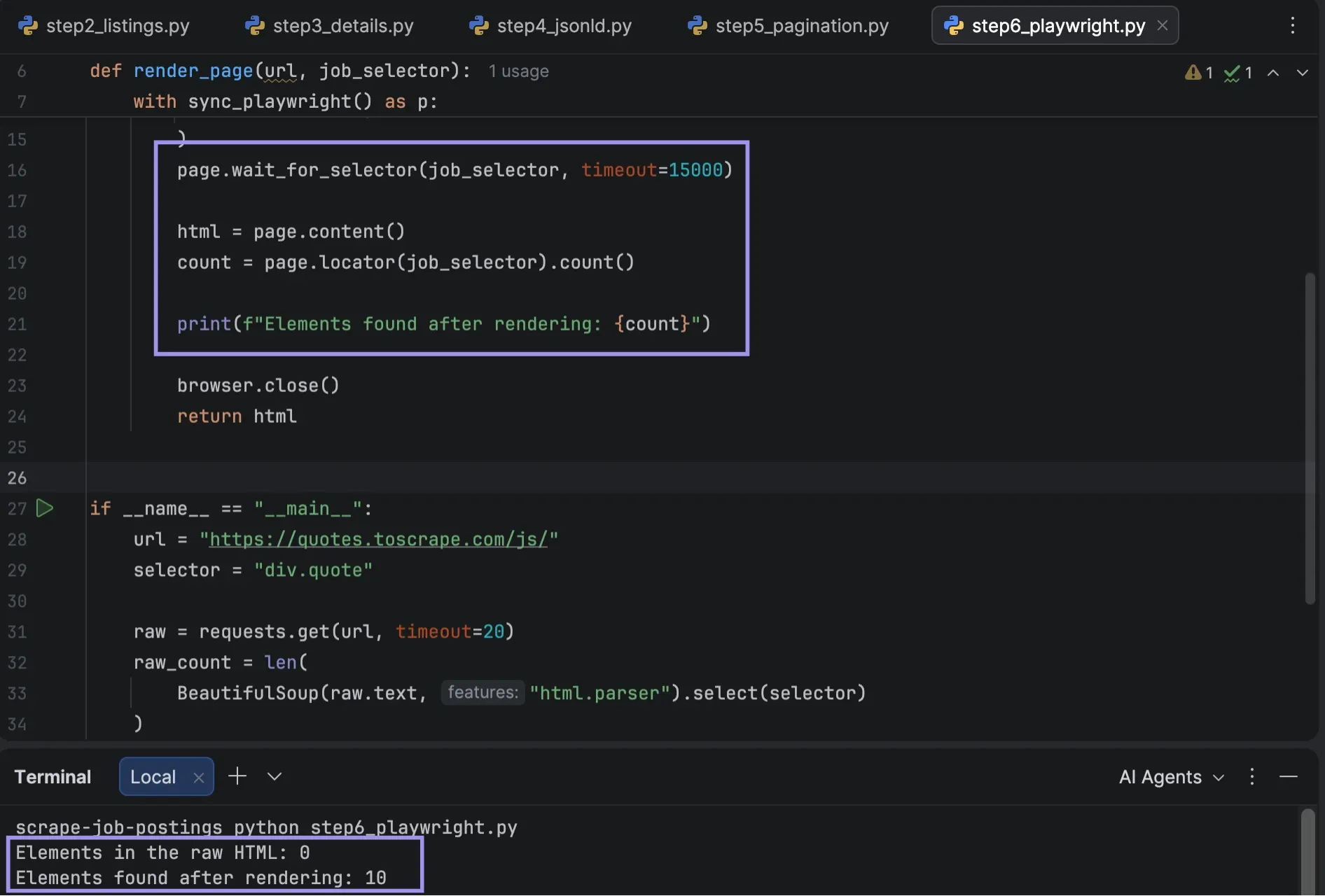Close the step6_playwright.py tab

coord(1163,25)
